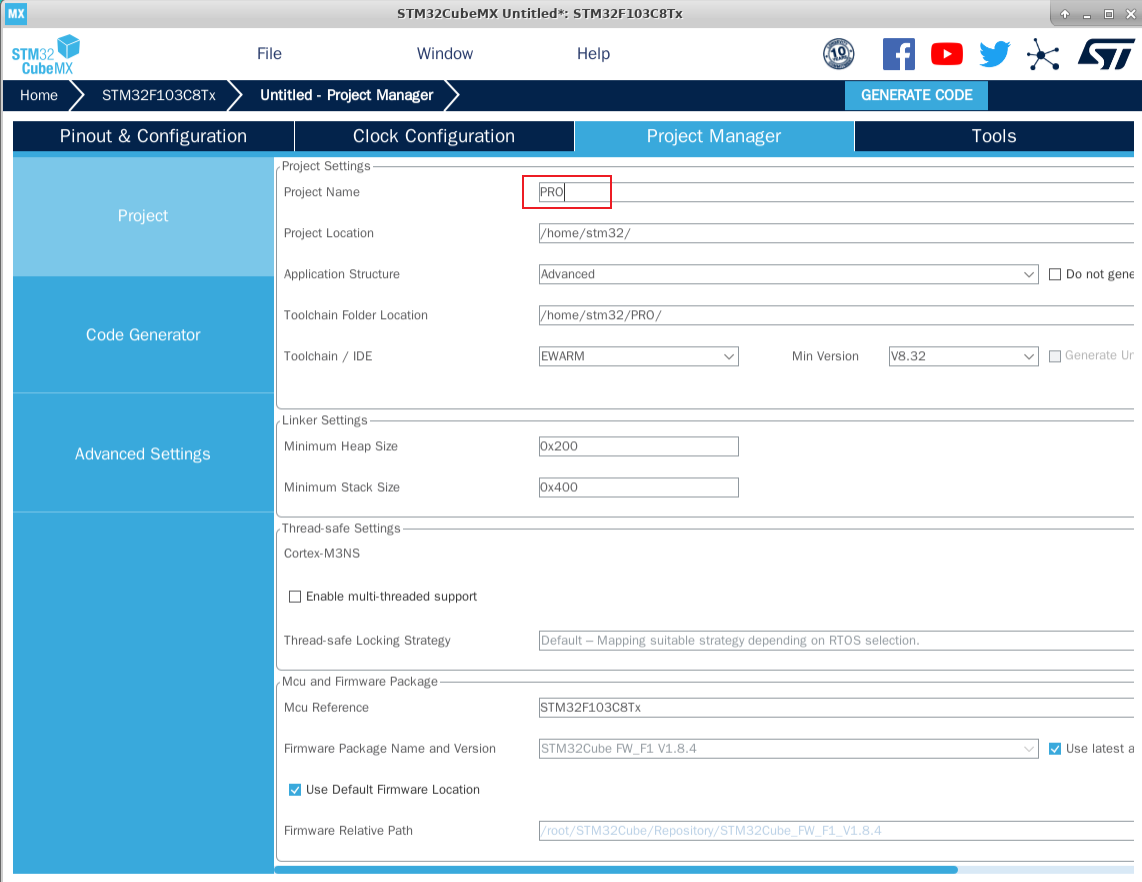This screenshot has height=882, width=1142.
Task: Click the 'Minimum Heap Size' label
Action: point(341,446)
